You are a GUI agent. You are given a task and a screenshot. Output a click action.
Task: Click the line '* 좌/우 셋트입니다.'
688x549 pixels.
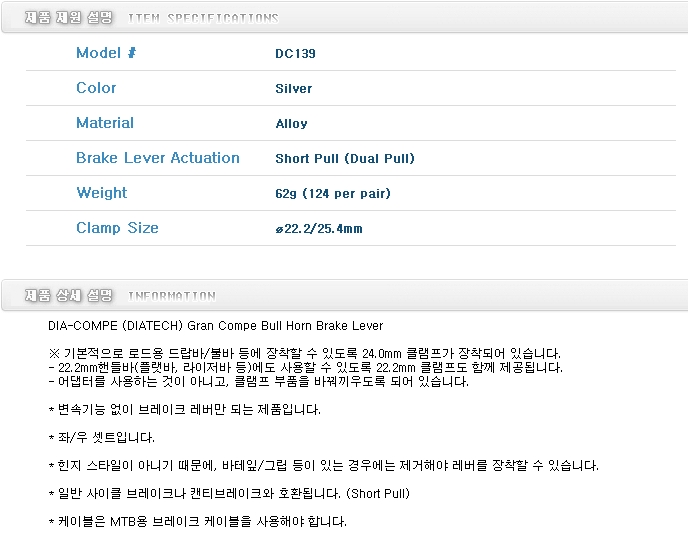pyautogui.click(x=101, y=437)
